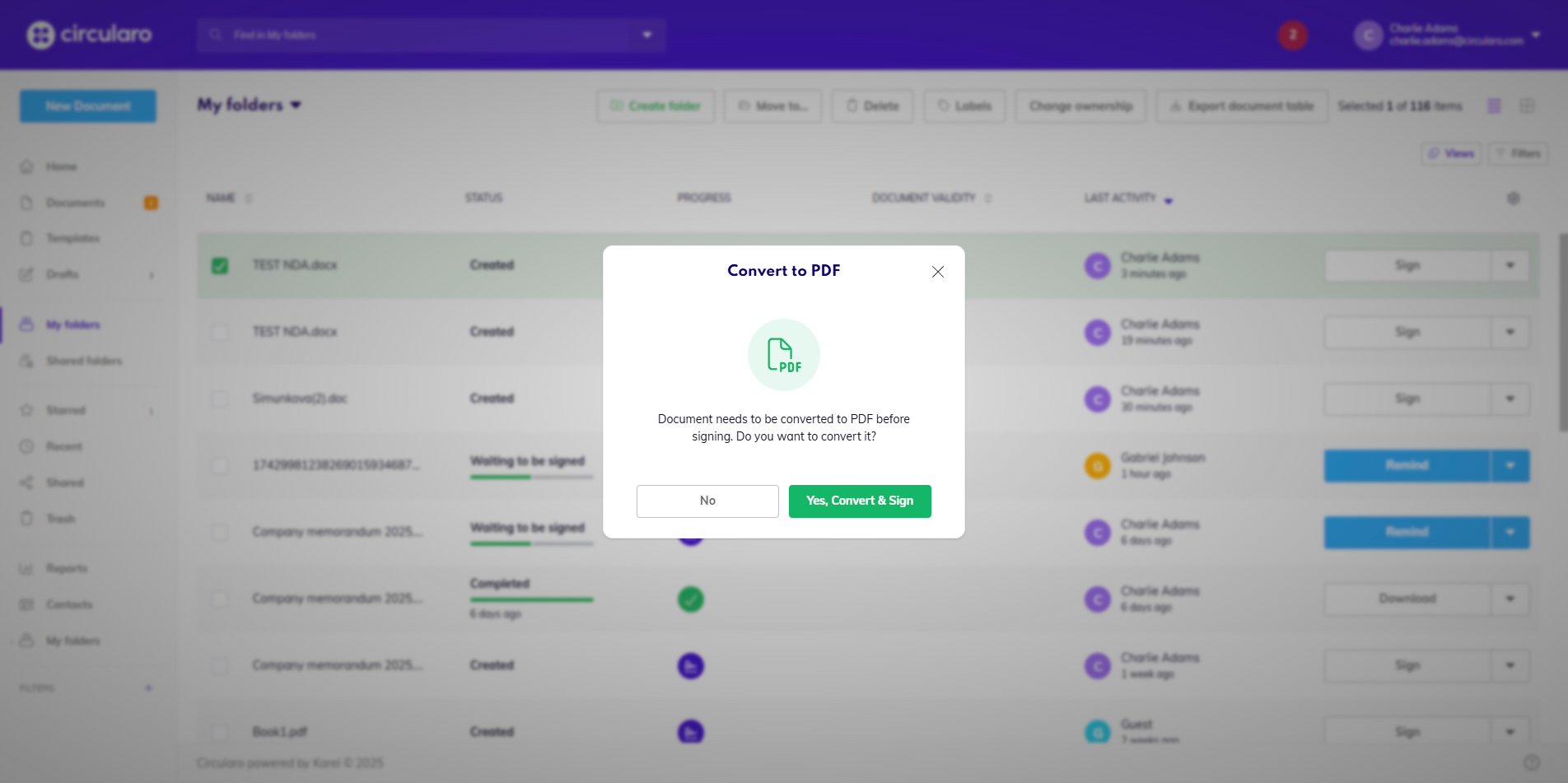Expand Charlie Adams account menu
This screenshot has height=783, width=1568.
pyautogui.click(x=1535, y=35)
